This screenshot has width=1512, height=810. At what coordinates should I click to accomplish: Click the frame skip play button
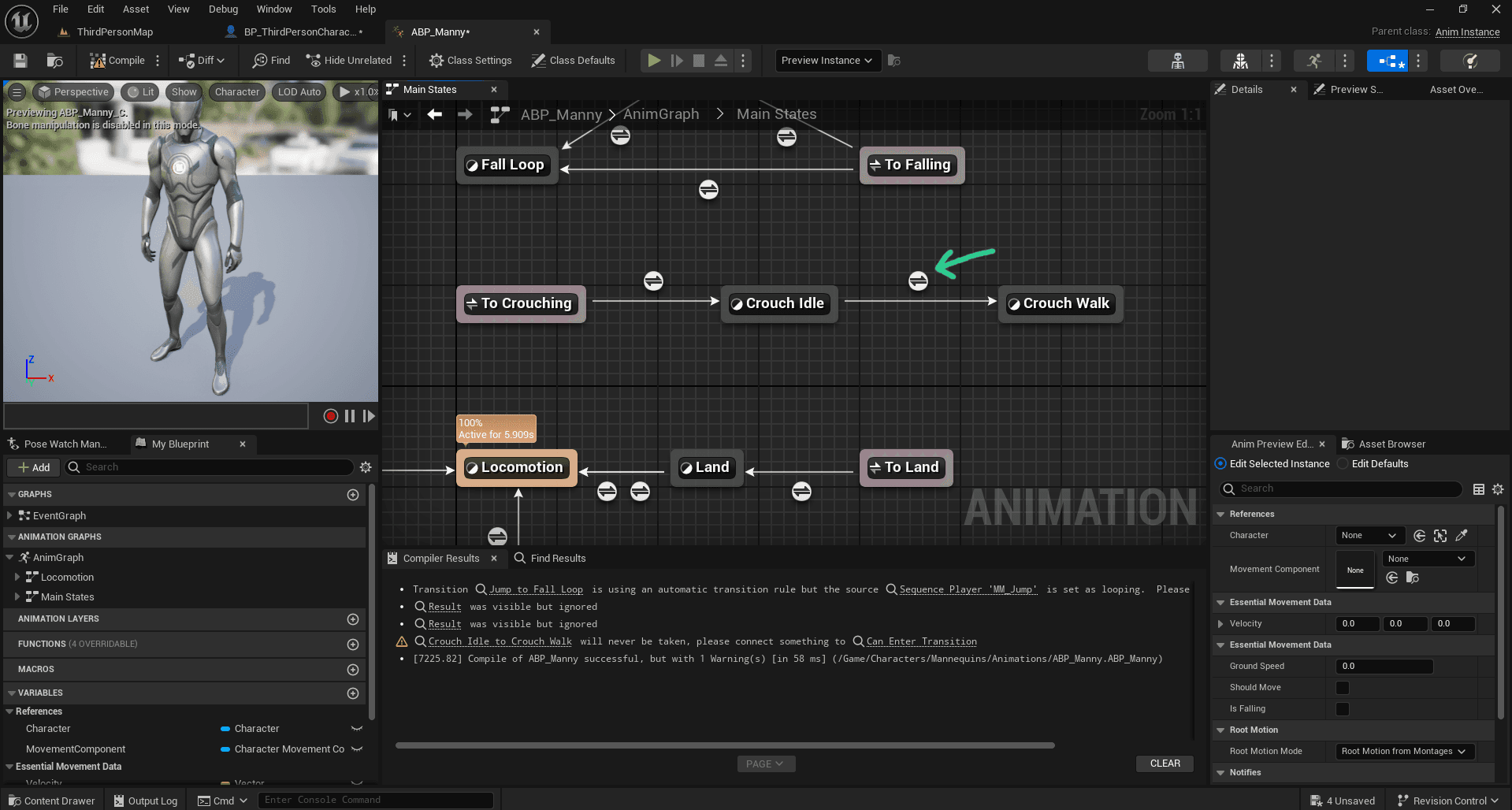pos(677,61)
